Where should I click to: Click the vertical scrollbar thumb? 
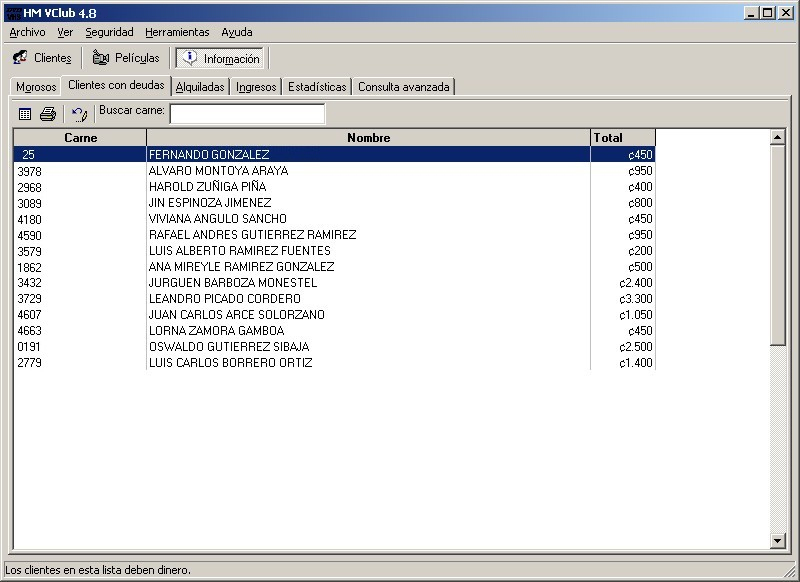click(778, 245)
